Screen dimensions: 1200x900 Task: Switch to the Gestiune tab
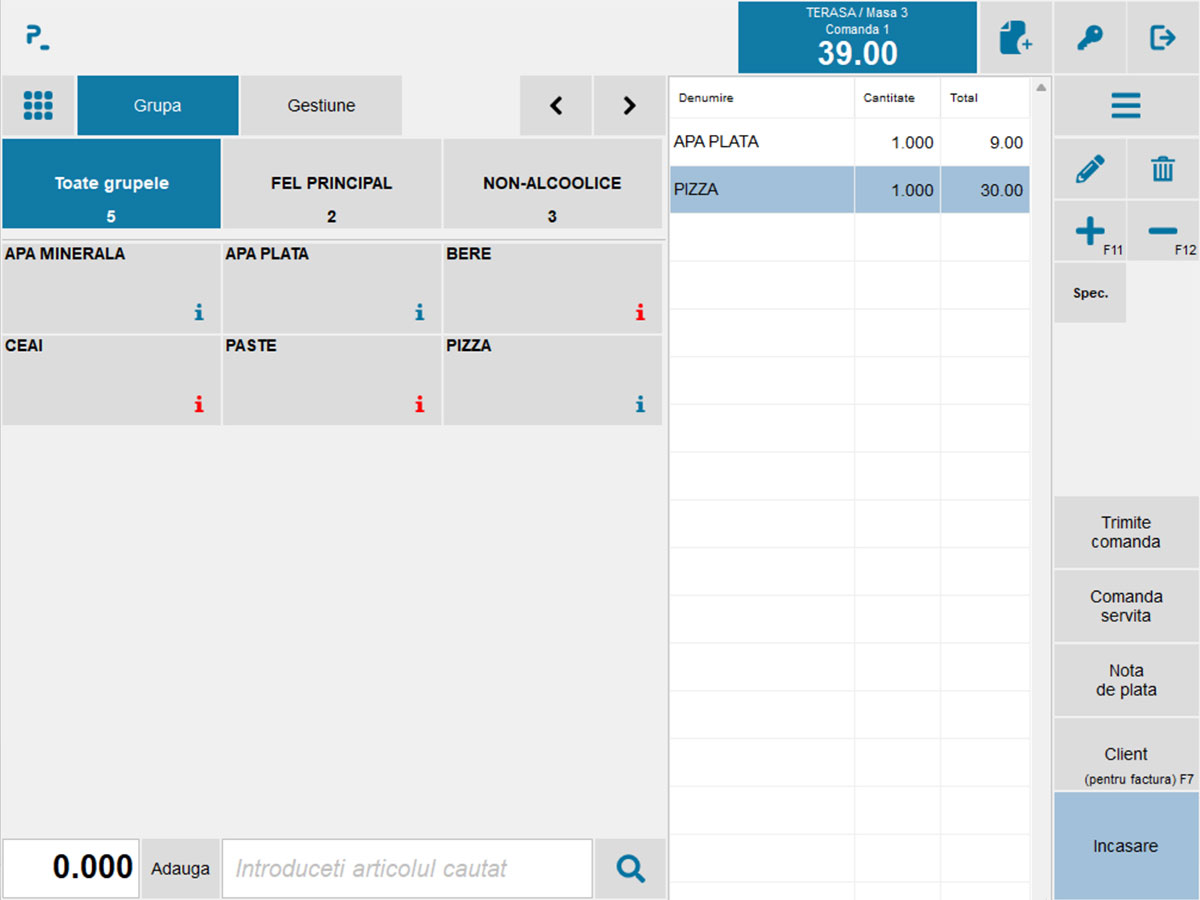tap(321, 105)
